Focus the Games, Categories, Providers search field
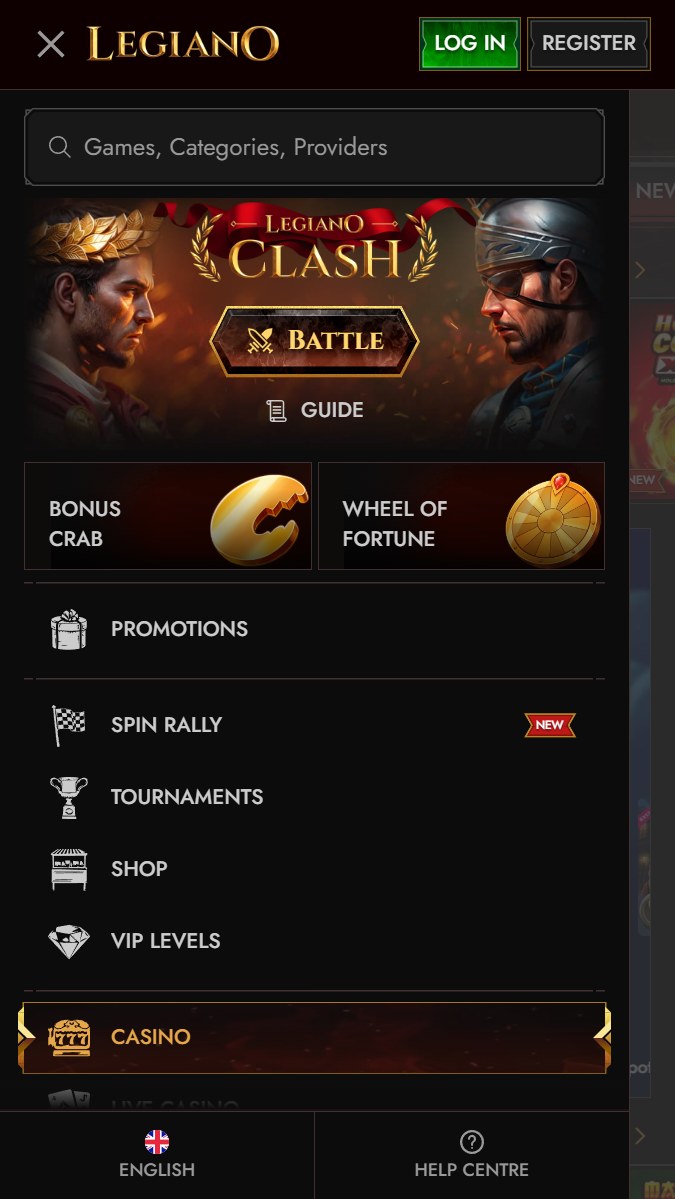This screenshot has width=675, height=1199. 314,147
